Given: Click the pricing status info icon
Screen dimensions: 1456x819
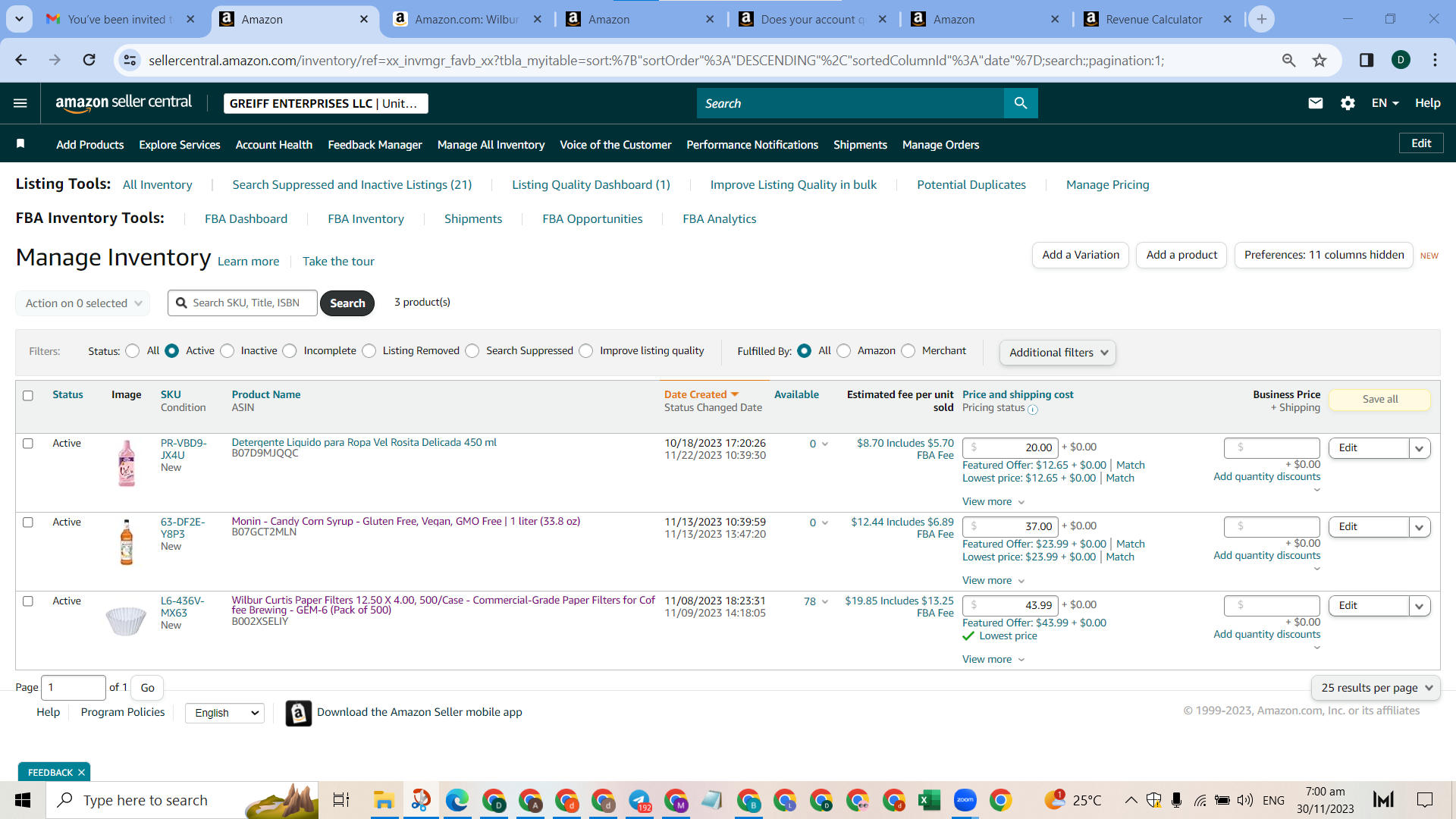Looking at the screenshot, I should coord(1033,409).
